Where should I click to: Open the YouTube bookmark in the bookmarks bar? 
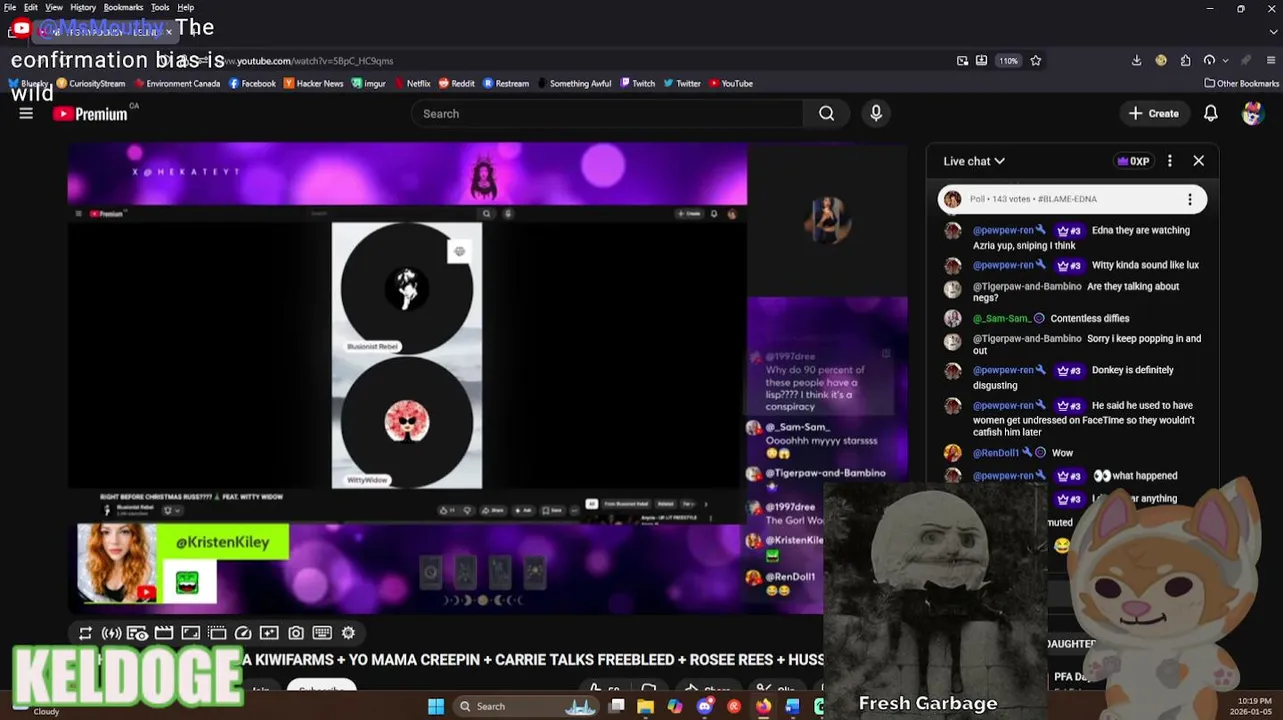click(x=731, y=84)
